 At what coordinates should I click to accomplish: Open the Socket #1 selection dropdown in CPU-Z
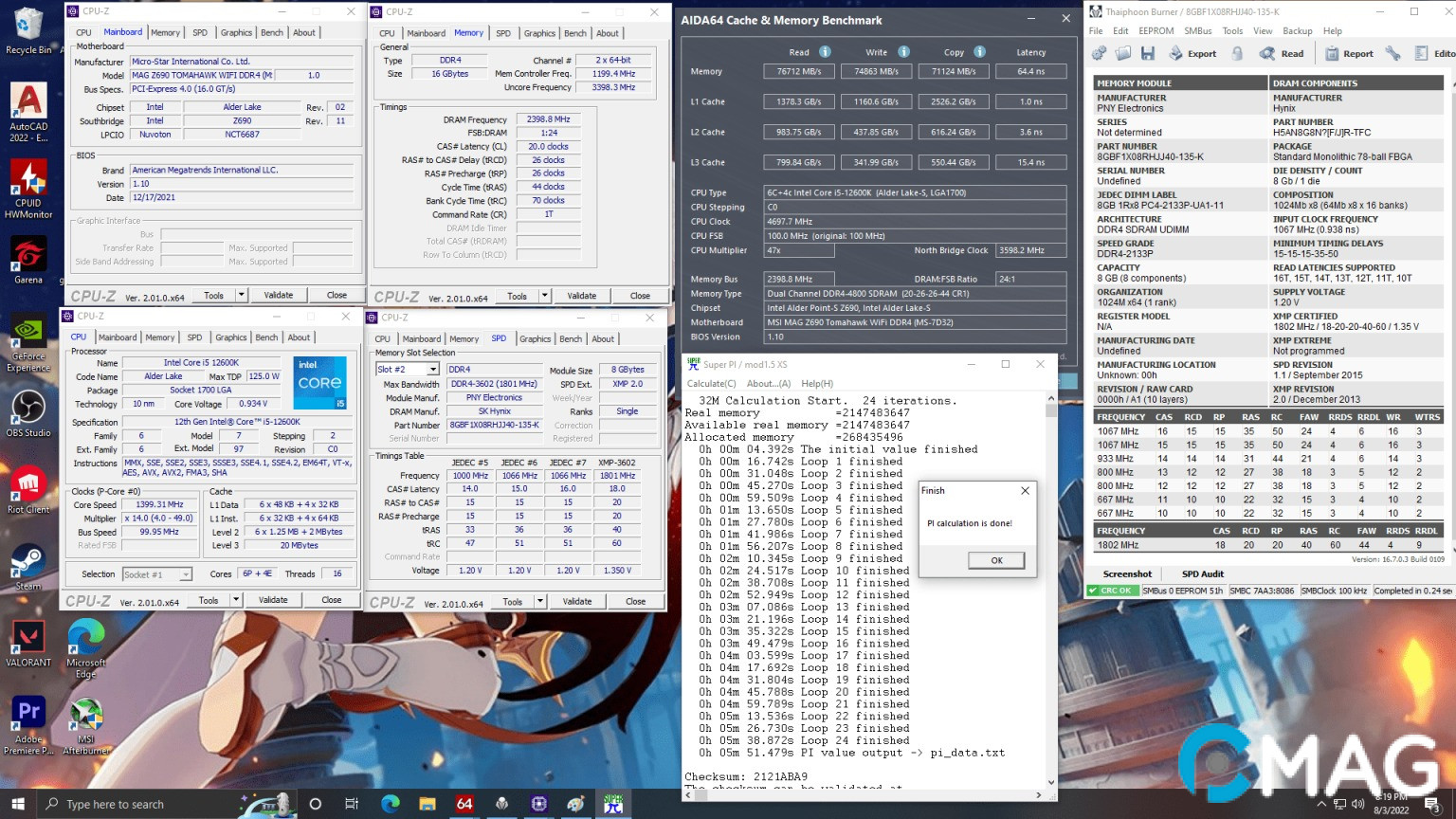[186, 574]
